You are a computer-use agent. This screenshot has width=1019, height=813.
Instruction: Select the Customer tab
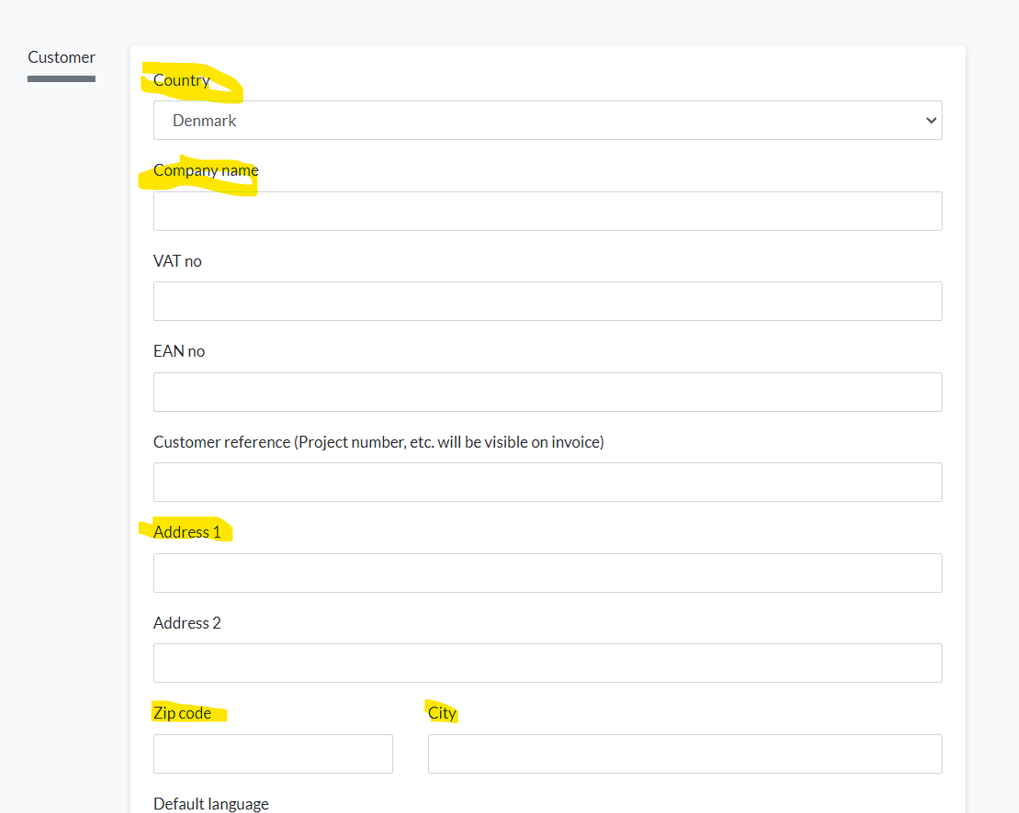(x=61, y=58)
